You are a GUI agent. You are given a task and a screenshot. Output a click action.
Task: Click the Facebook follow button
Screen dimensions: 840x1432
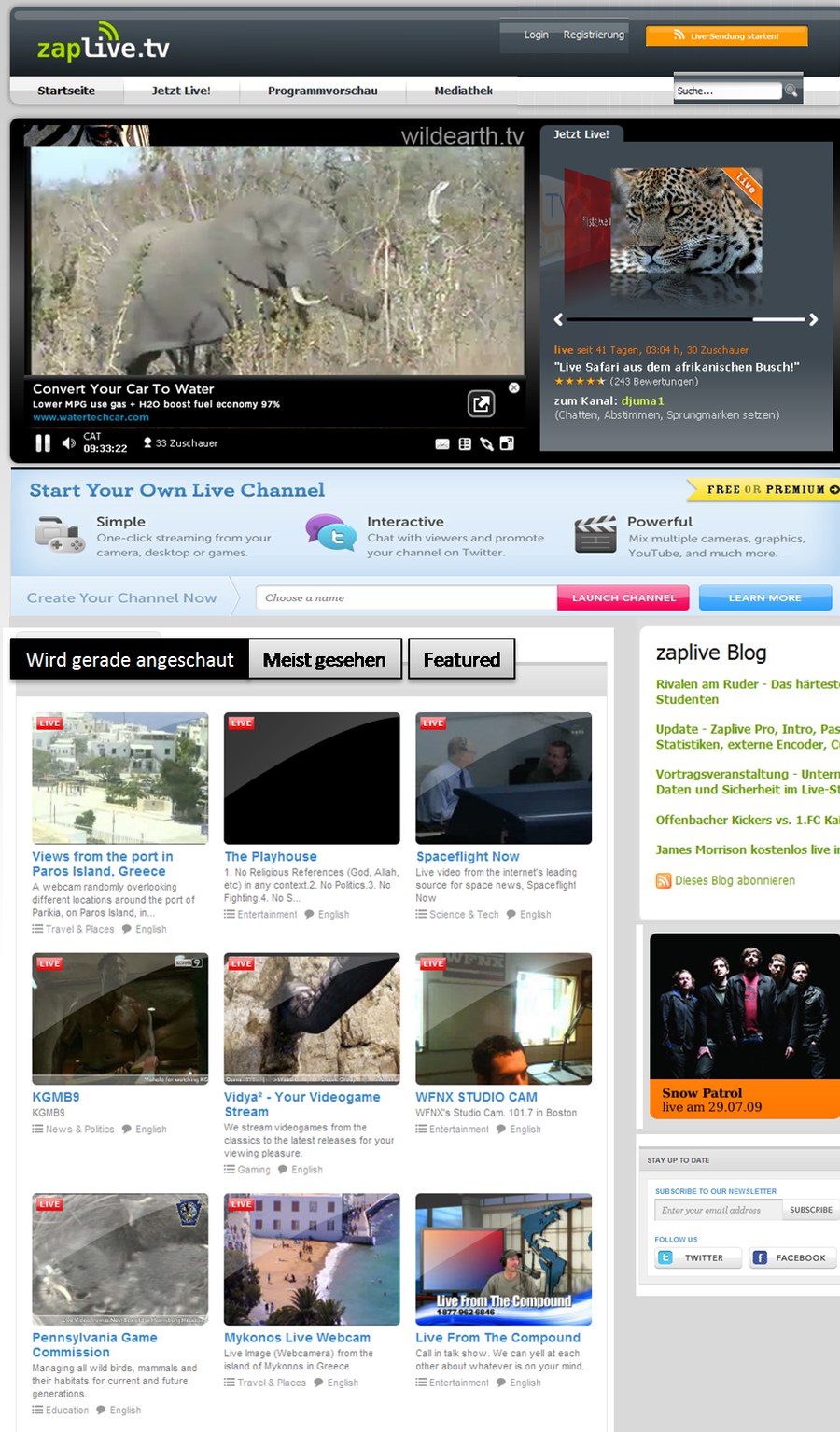(x=794, y=1258)
